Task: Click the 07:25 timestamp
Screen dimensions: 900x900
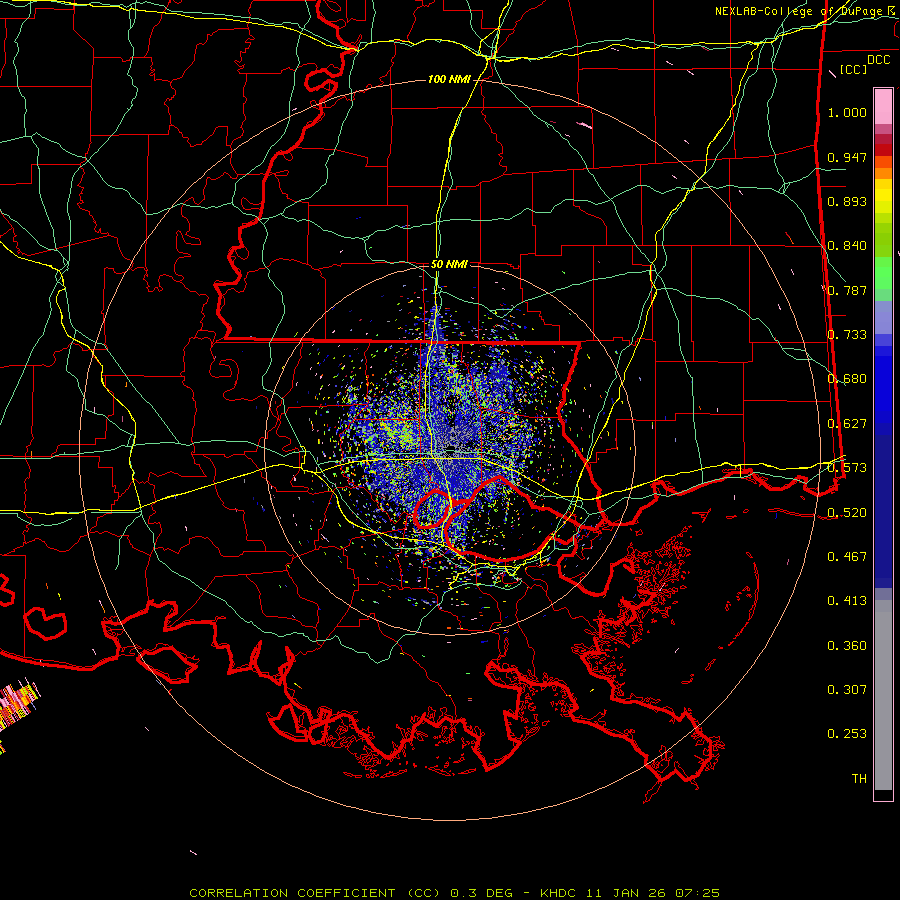Action: coord(697,893)
